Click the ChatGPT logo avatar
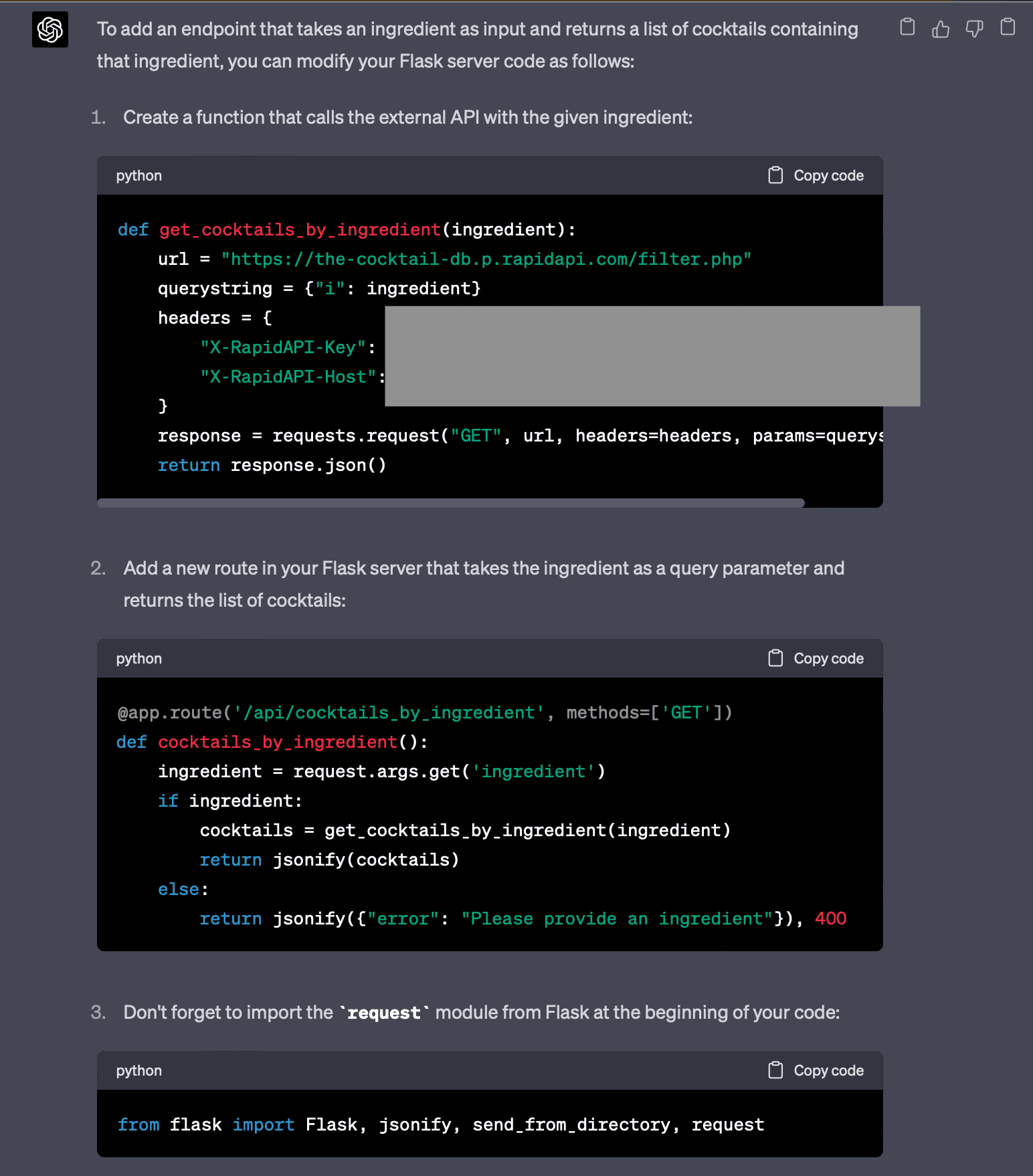 coord(50,29)
